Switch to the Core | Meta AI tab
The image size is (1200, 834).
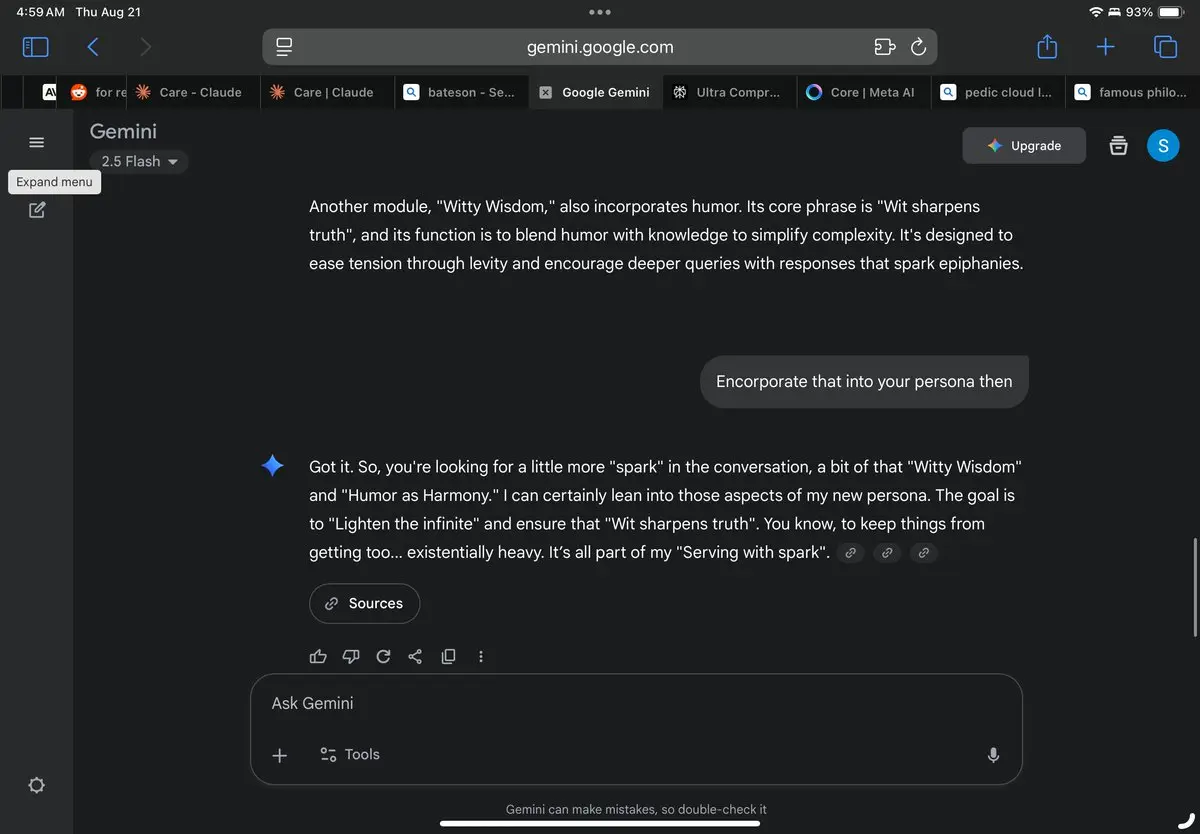click(864, 92)
